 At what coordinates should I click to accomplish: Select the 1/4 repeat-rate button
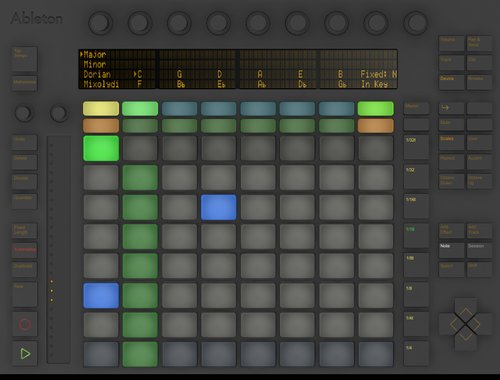tap(416, 354)
